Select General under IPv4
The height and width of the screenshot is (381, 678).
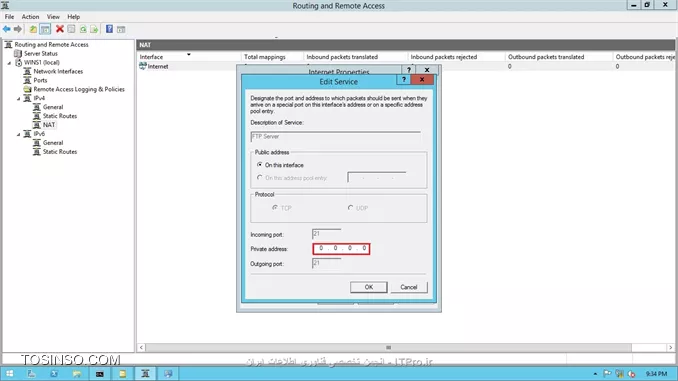pyautogui.click(x=53, y=107)
